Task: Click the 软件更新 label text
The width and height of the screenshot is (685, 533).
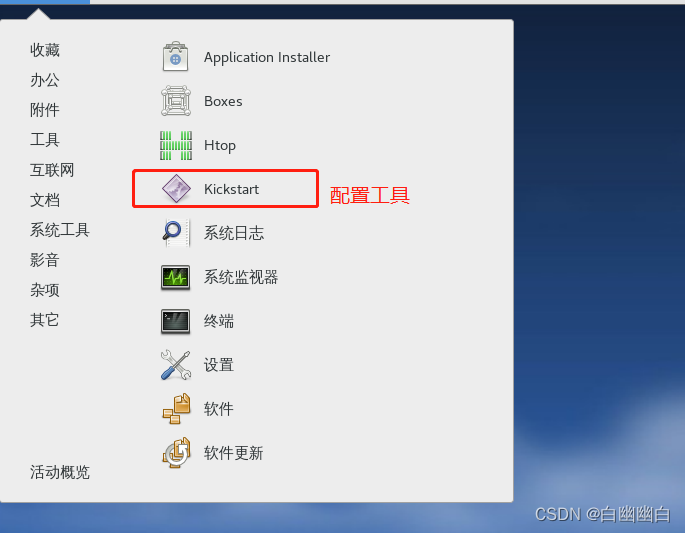Action: point(233,453)
